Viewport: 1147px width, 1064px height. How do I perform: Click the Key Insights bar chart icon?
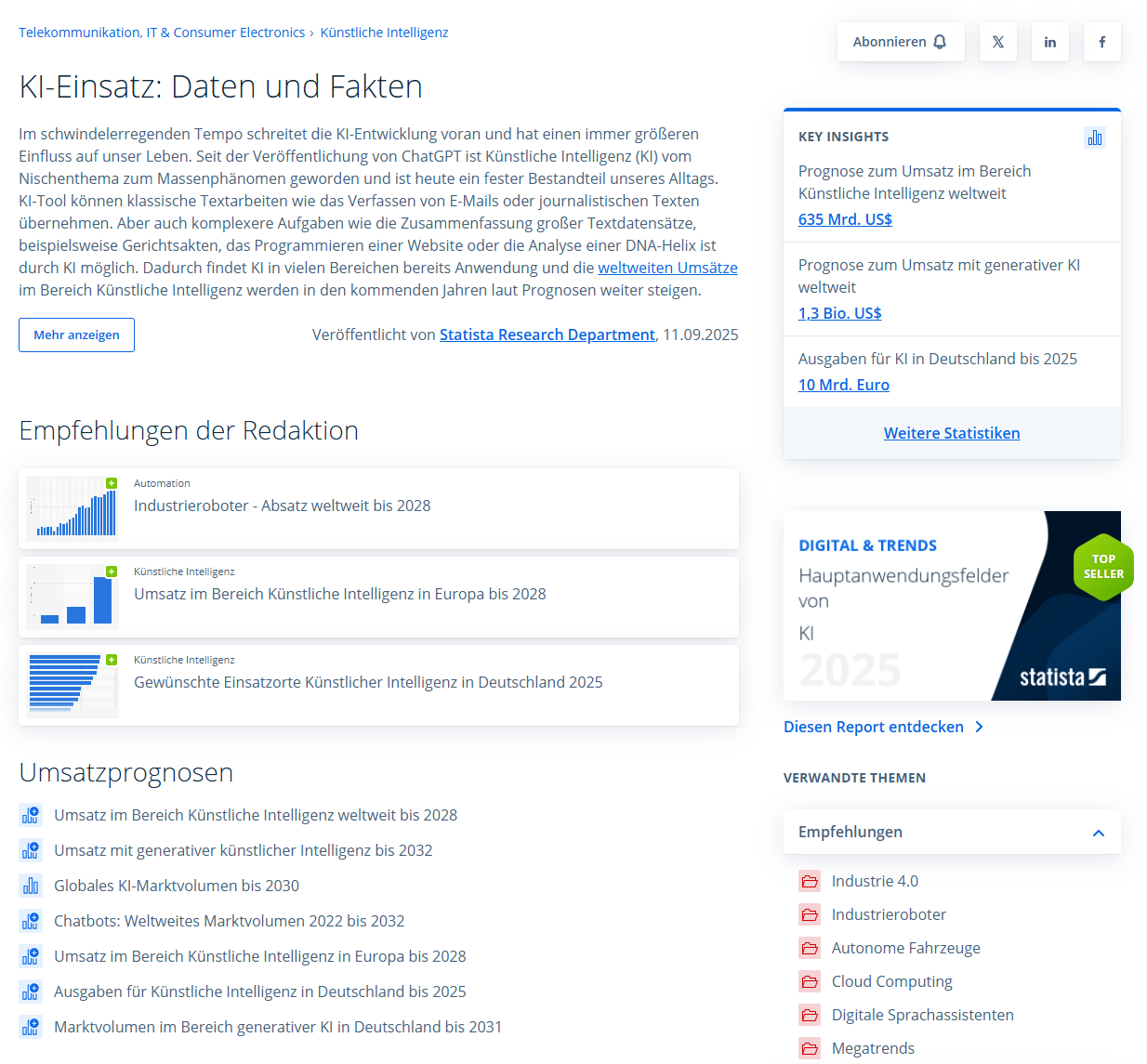[x=1095, y=138]
